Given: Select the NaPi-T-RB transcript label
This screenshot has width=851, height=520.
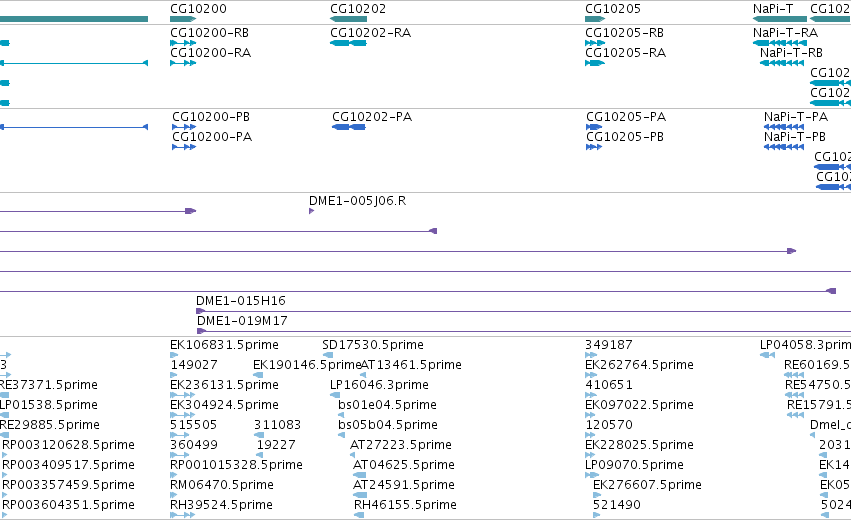Looking at the screenshot, I should click(x=791, y=53).
